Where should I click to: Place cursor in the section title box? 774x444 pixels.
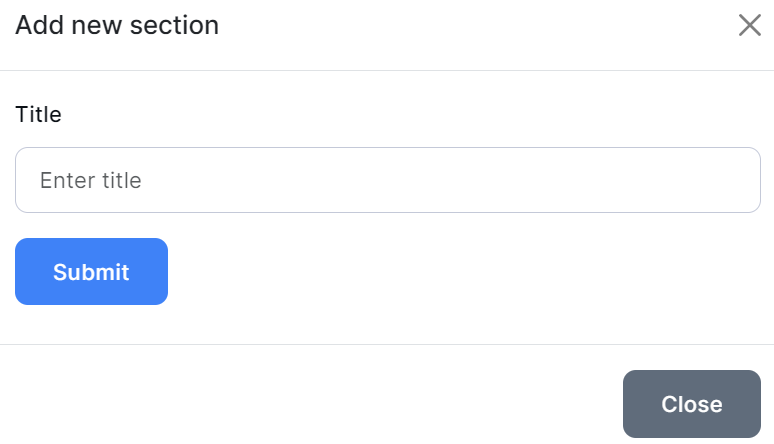point(388,180)
